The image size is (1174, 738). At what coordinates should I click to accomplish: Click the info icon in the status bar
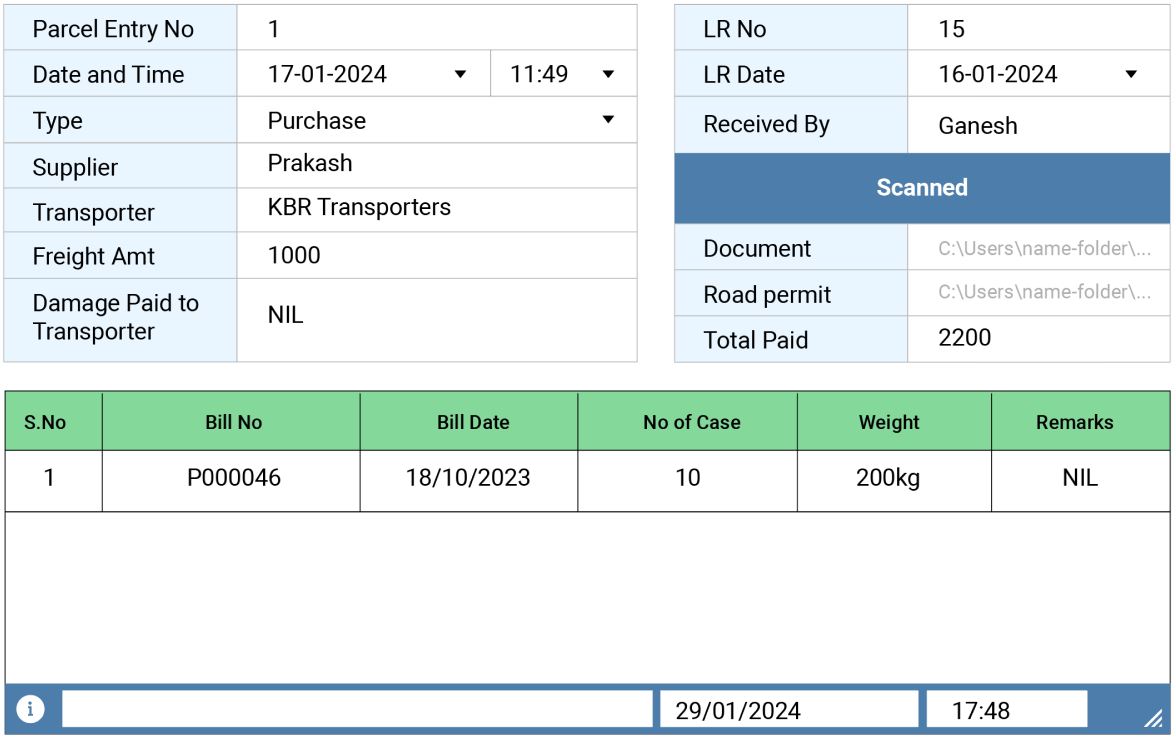[31, 708]
